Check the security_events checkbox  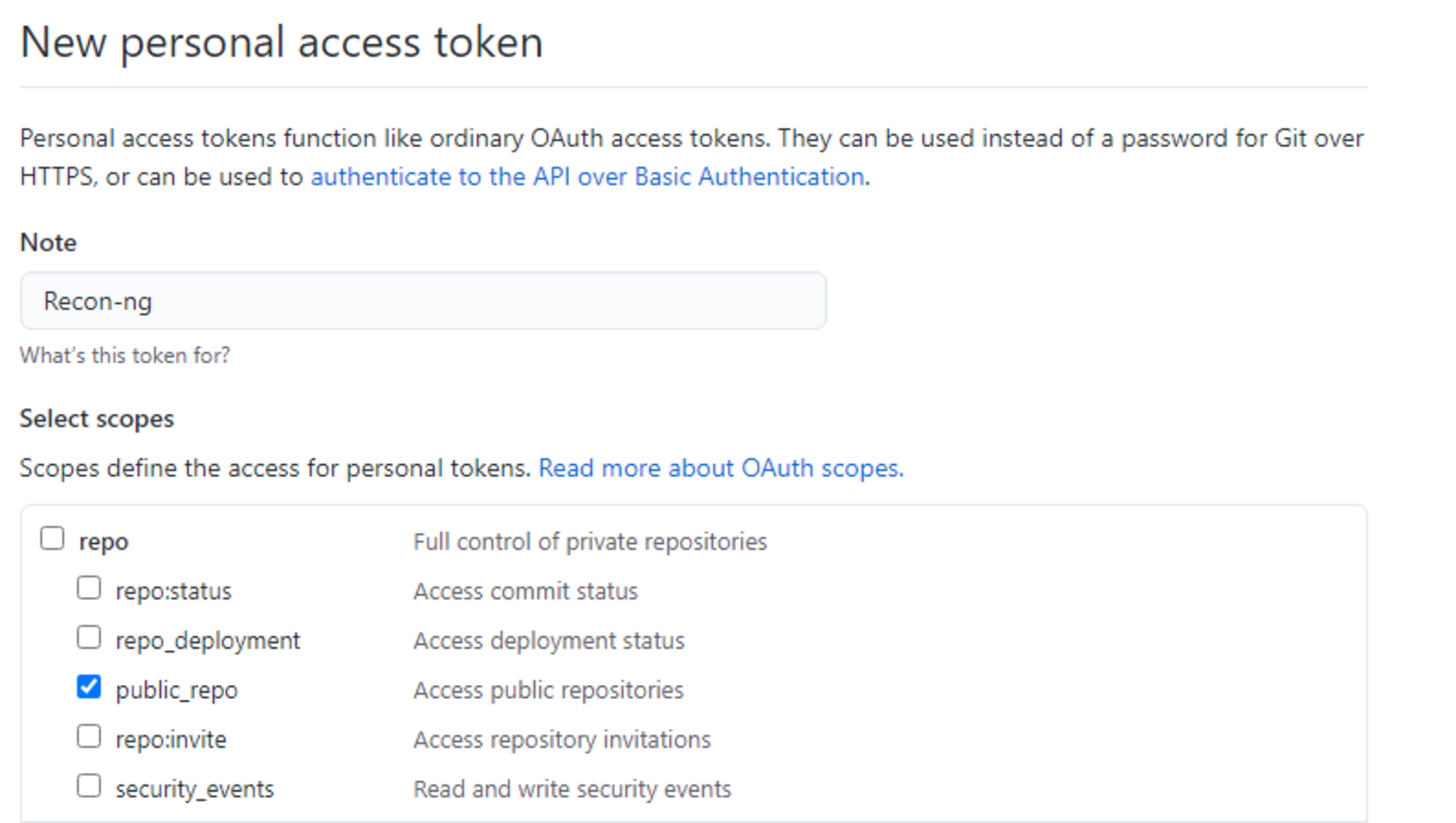[x=89, y=786]
